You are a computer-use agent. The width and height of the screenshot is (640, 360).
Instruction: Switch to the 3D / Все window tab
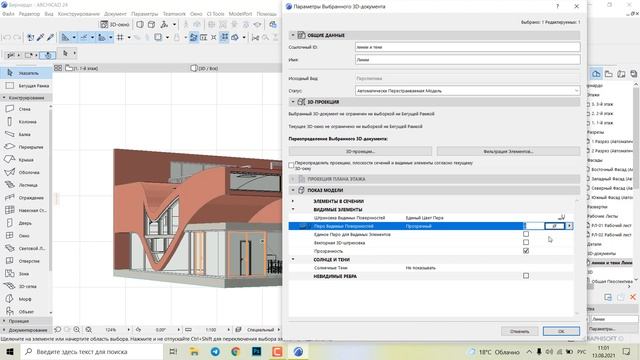coord(204,68)
